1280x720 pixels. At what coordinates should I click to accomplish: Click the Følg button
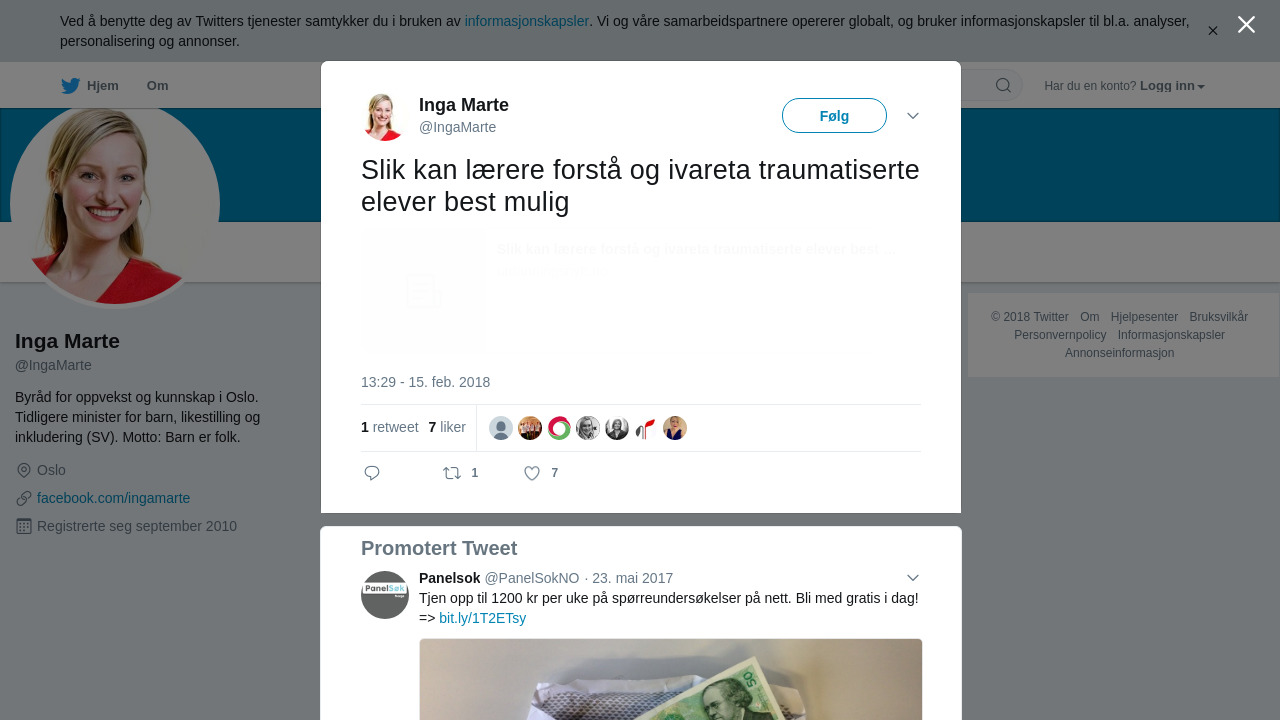pos(834,116)
